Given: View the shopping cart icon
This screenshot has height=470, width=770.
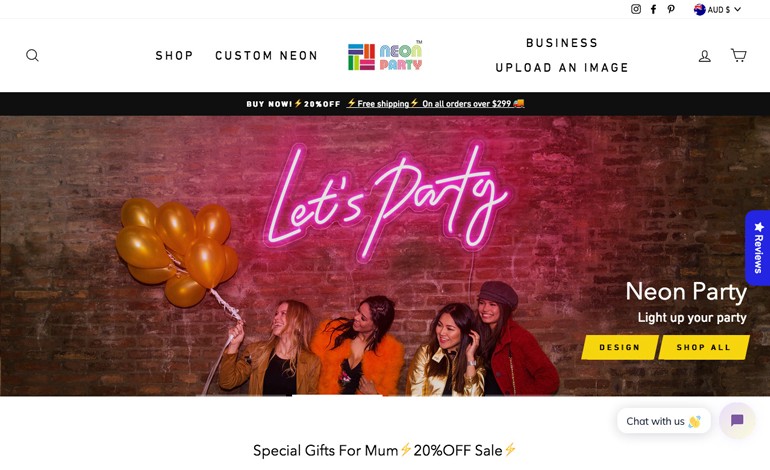Looking at the screenshot, I should (x=739, y=55).
